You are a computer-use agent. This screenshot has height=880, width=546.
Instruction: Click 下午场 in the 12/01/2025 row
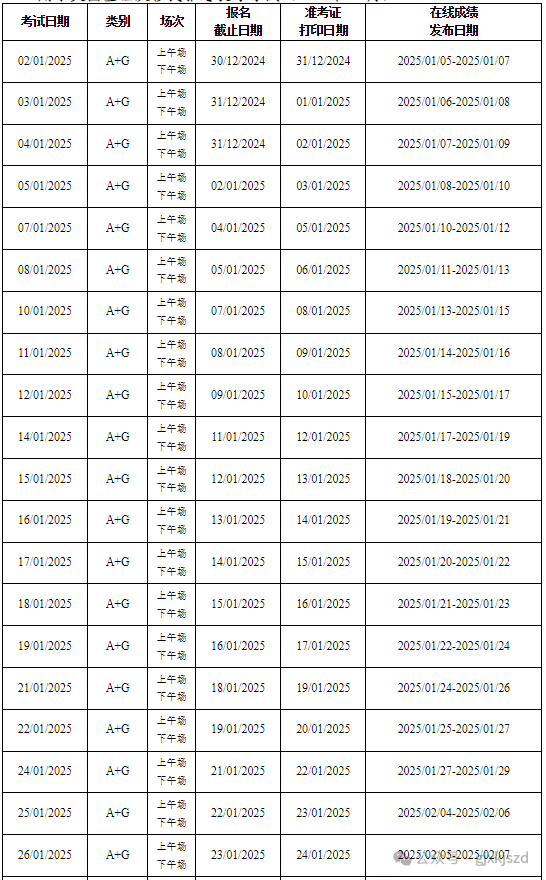[172, 404]
